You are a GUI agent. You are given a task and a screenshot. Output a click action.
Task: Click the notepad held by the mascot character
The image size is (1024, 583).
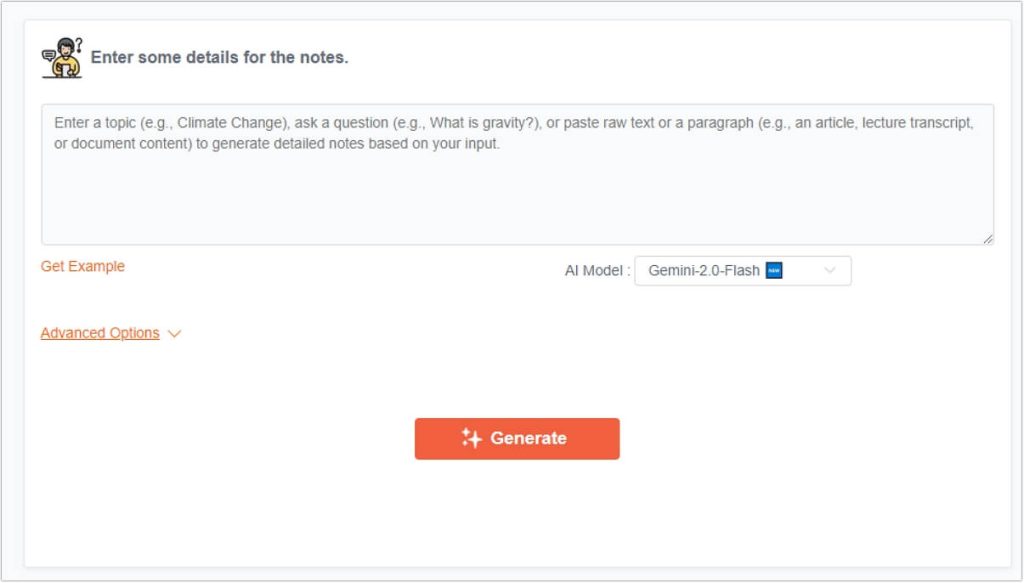(65, 69)
